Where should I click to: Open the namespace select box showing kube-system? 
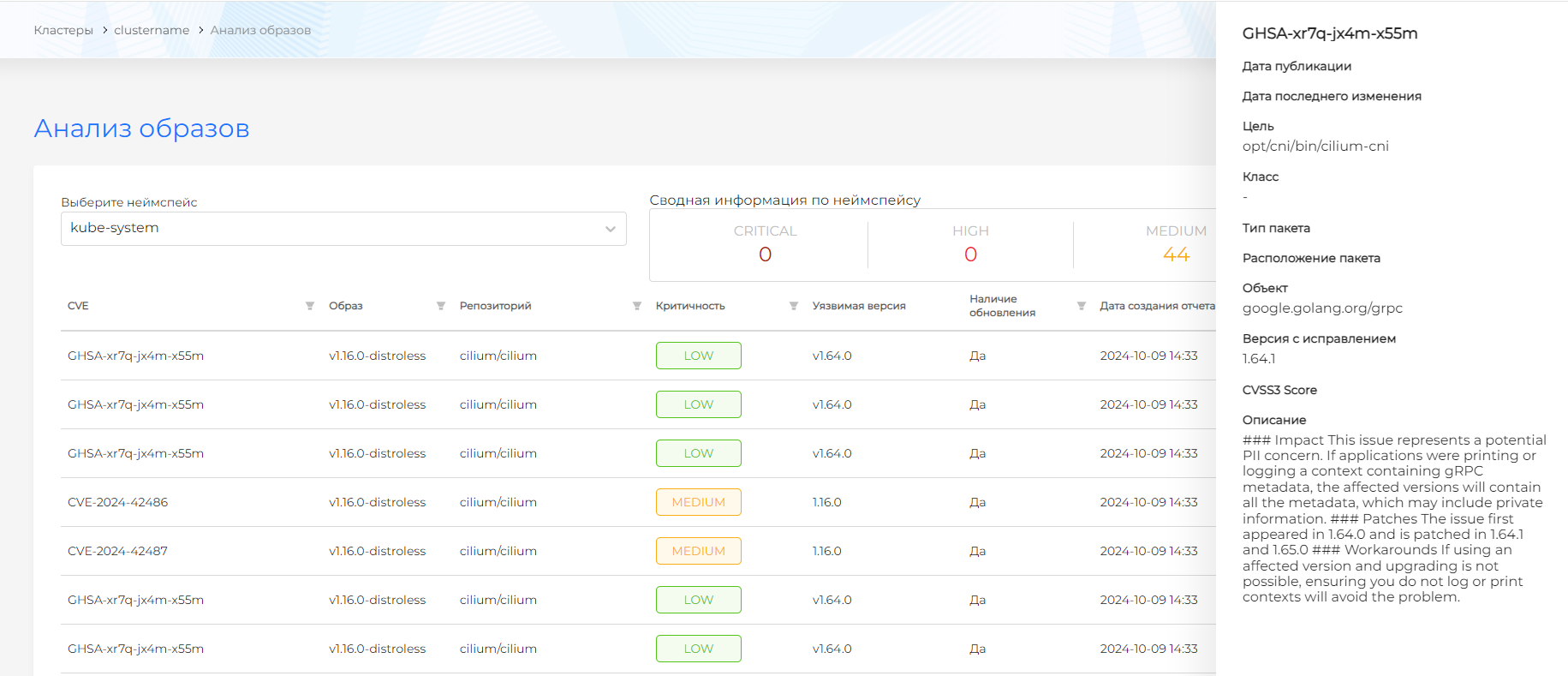coord(343,229)
